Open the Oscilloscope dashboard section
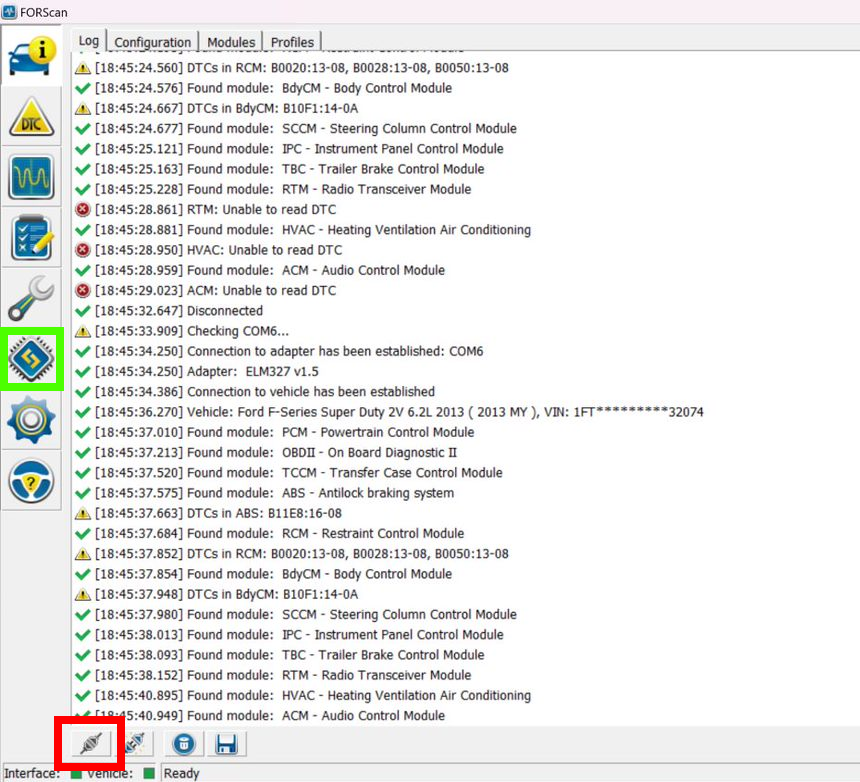This screenshot has width=860, height=782. point(31,177)
